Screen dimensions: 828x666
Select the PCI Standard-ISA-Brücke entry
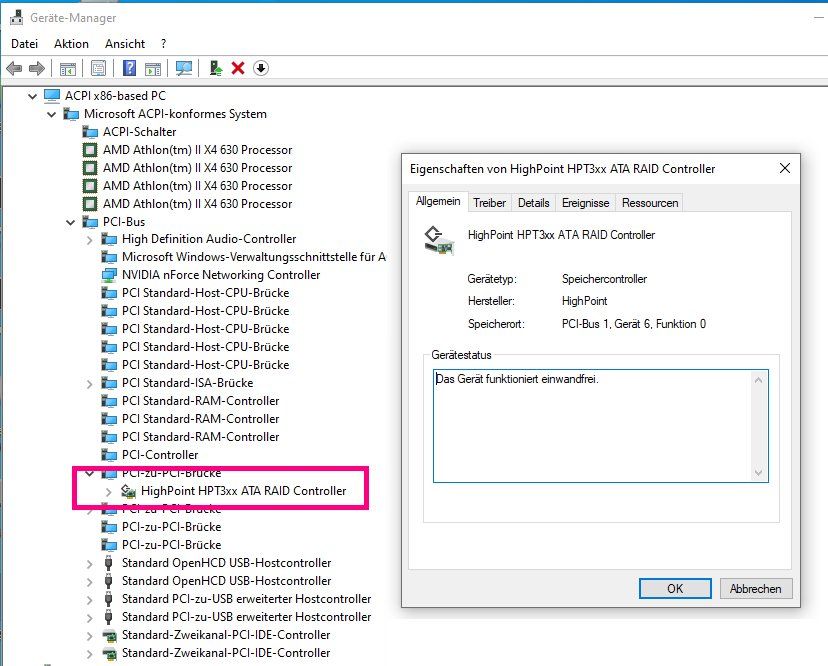pos(187,383)
